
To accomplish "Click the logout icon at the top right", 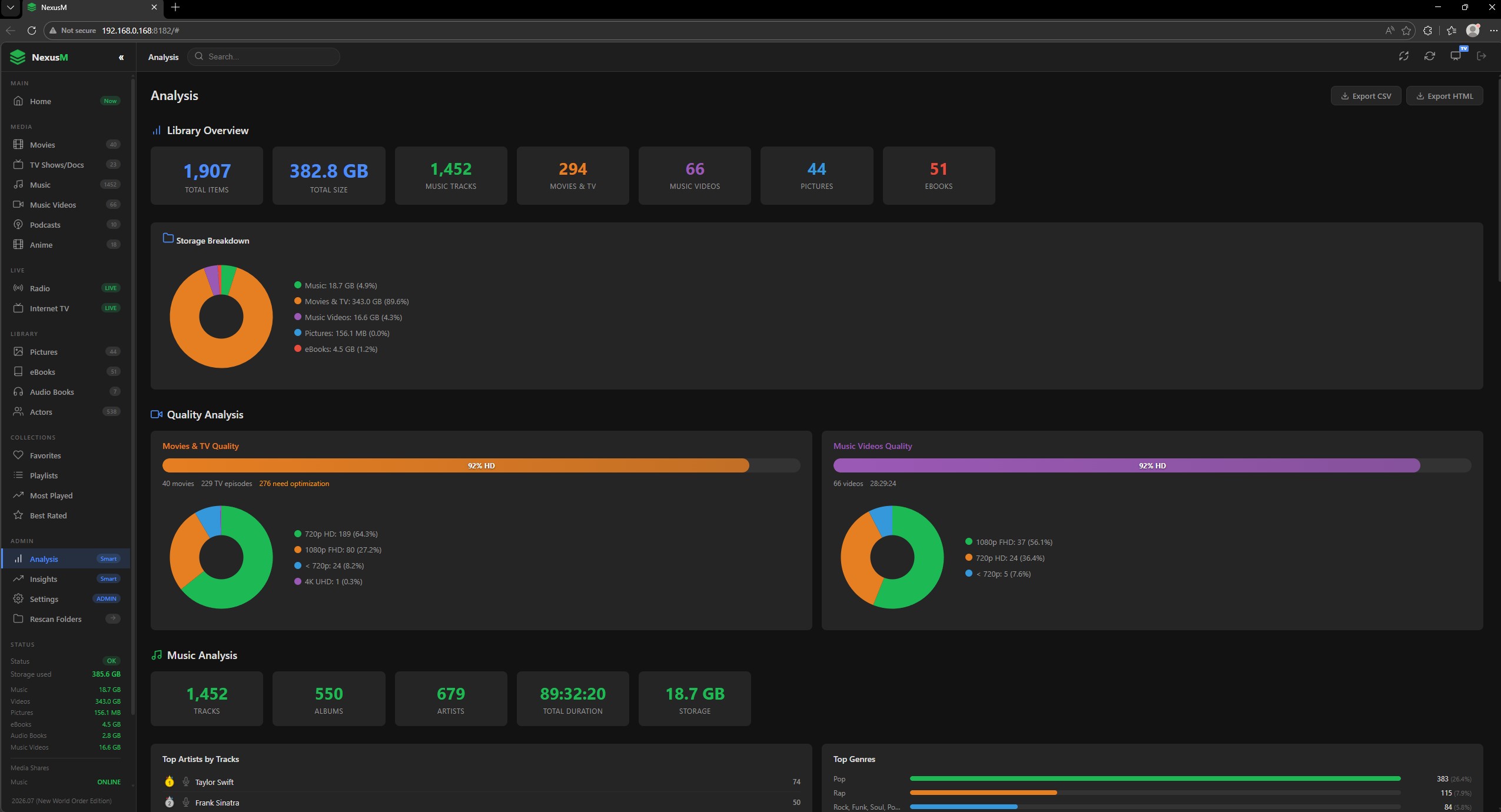I will point(1482,56).
